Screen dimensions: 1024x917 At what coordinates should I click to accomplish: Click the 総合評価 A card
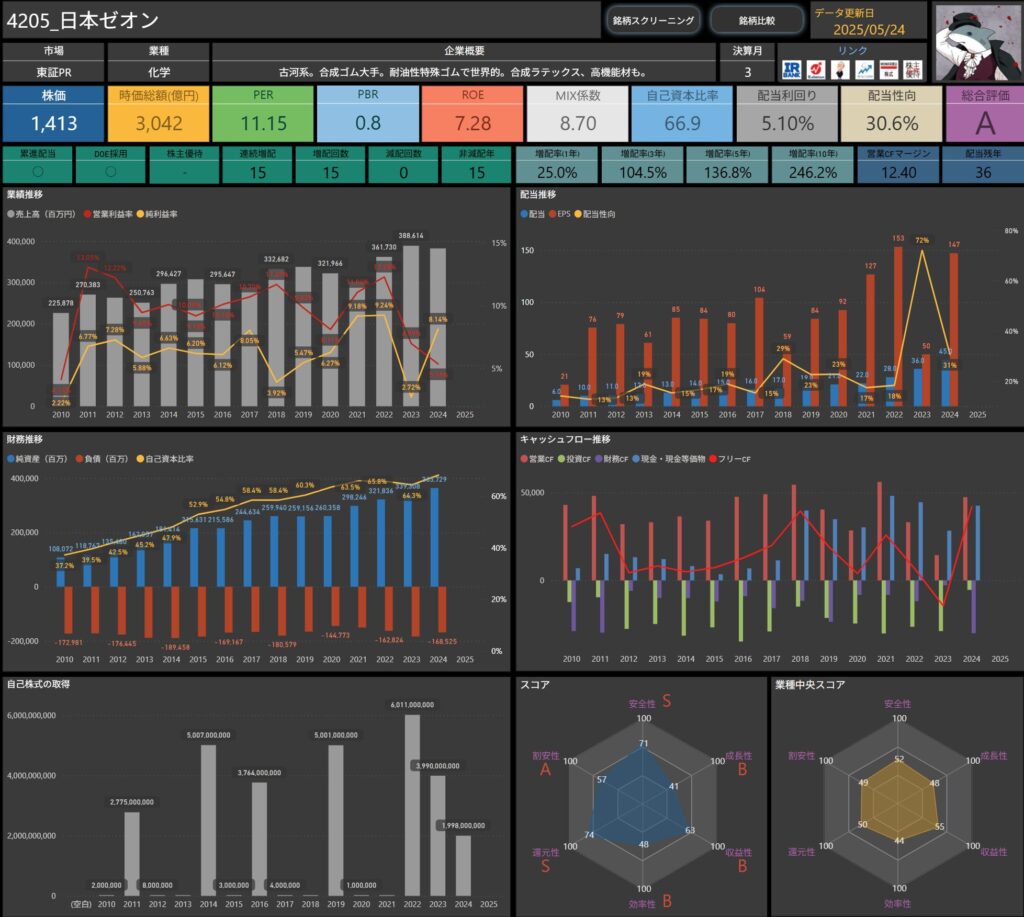pyautogui.click(x=985, y=114)
